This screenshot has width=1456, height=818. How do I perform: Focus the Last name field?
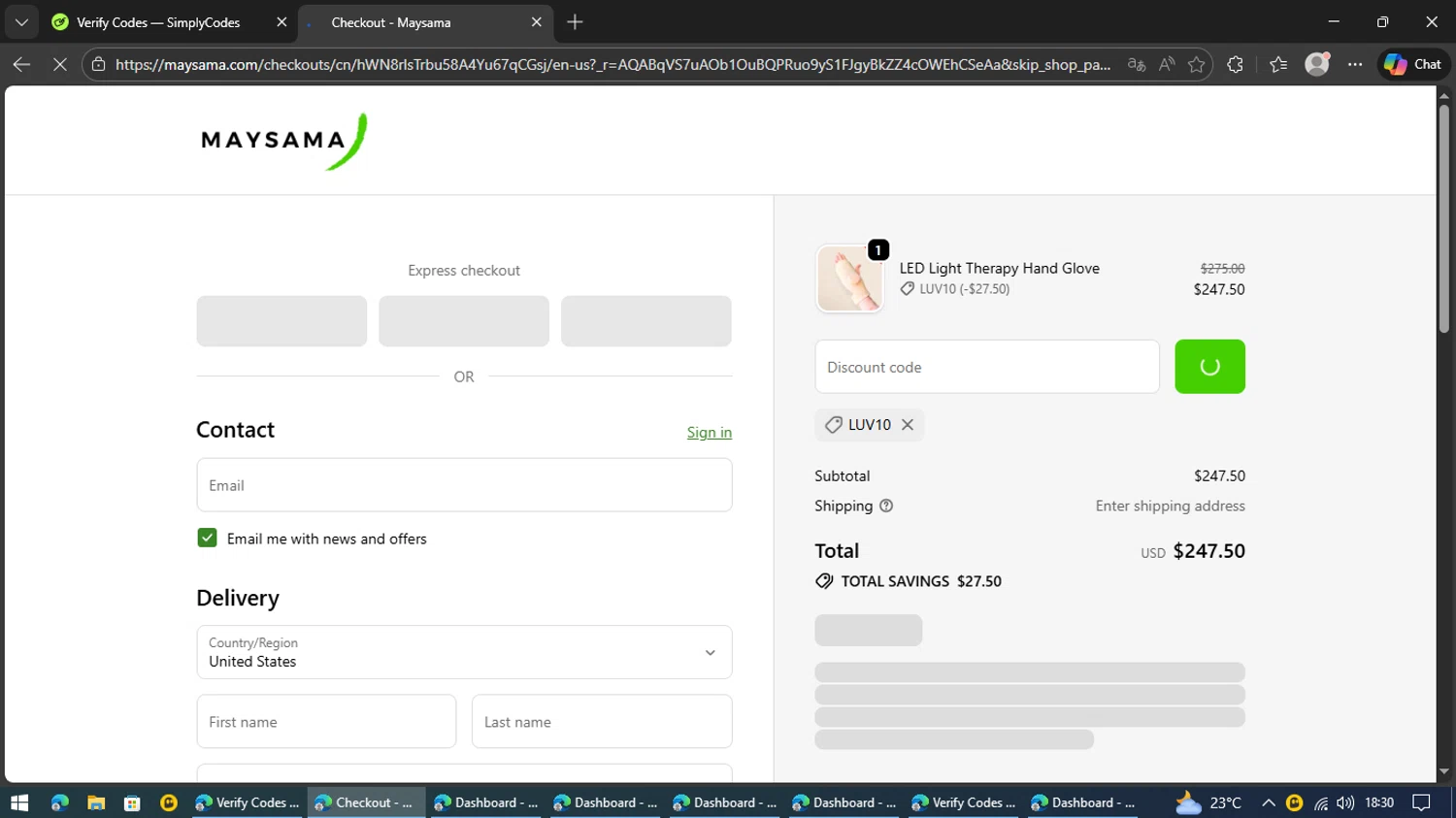[602, 721]
